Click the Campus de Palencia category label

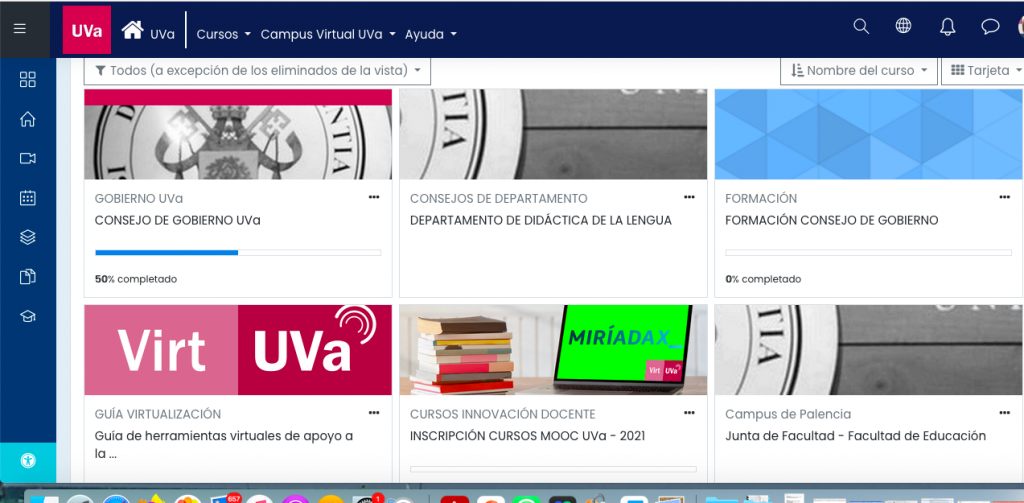tap(788, 414)
